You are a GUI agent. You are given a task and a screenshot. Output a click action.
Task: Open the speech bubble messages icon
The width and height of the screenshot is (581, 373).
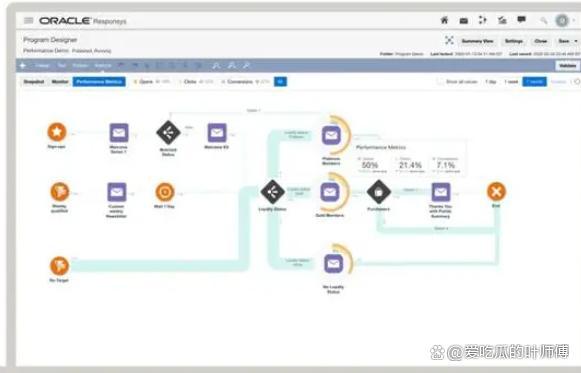[521, 20]
